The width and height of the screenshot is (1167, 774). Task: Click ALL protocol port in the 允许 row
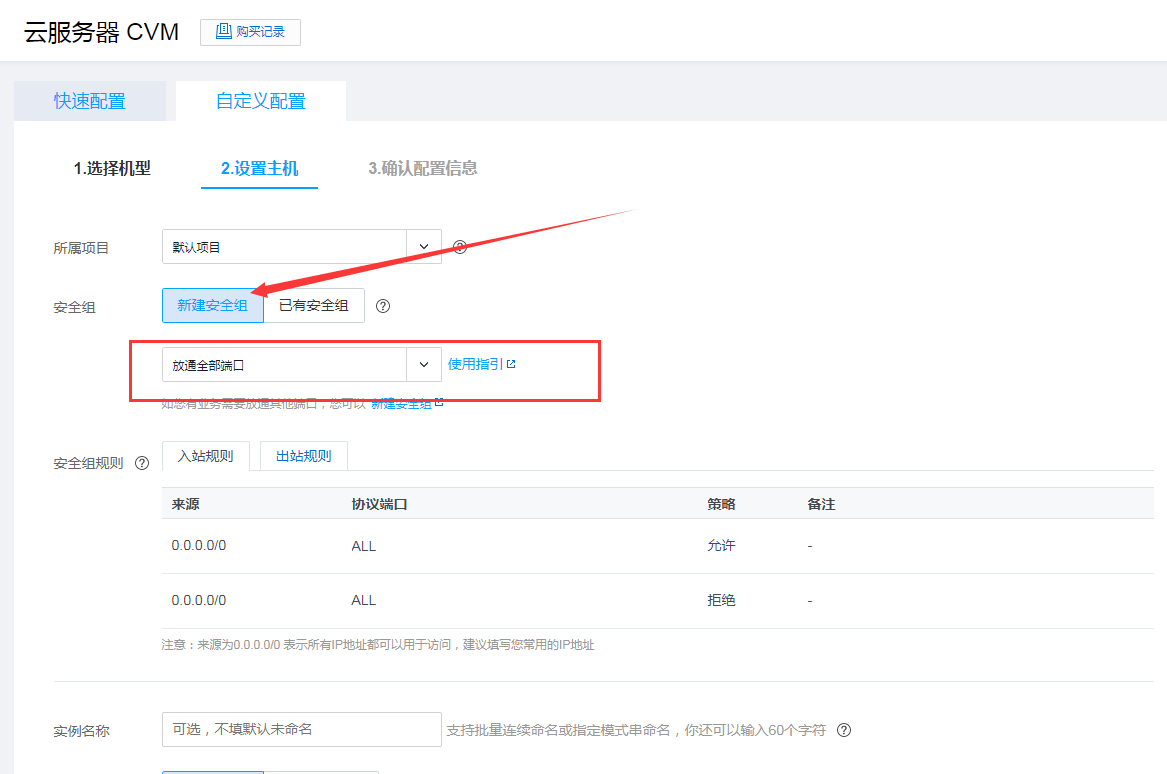(x=363, y=546)
